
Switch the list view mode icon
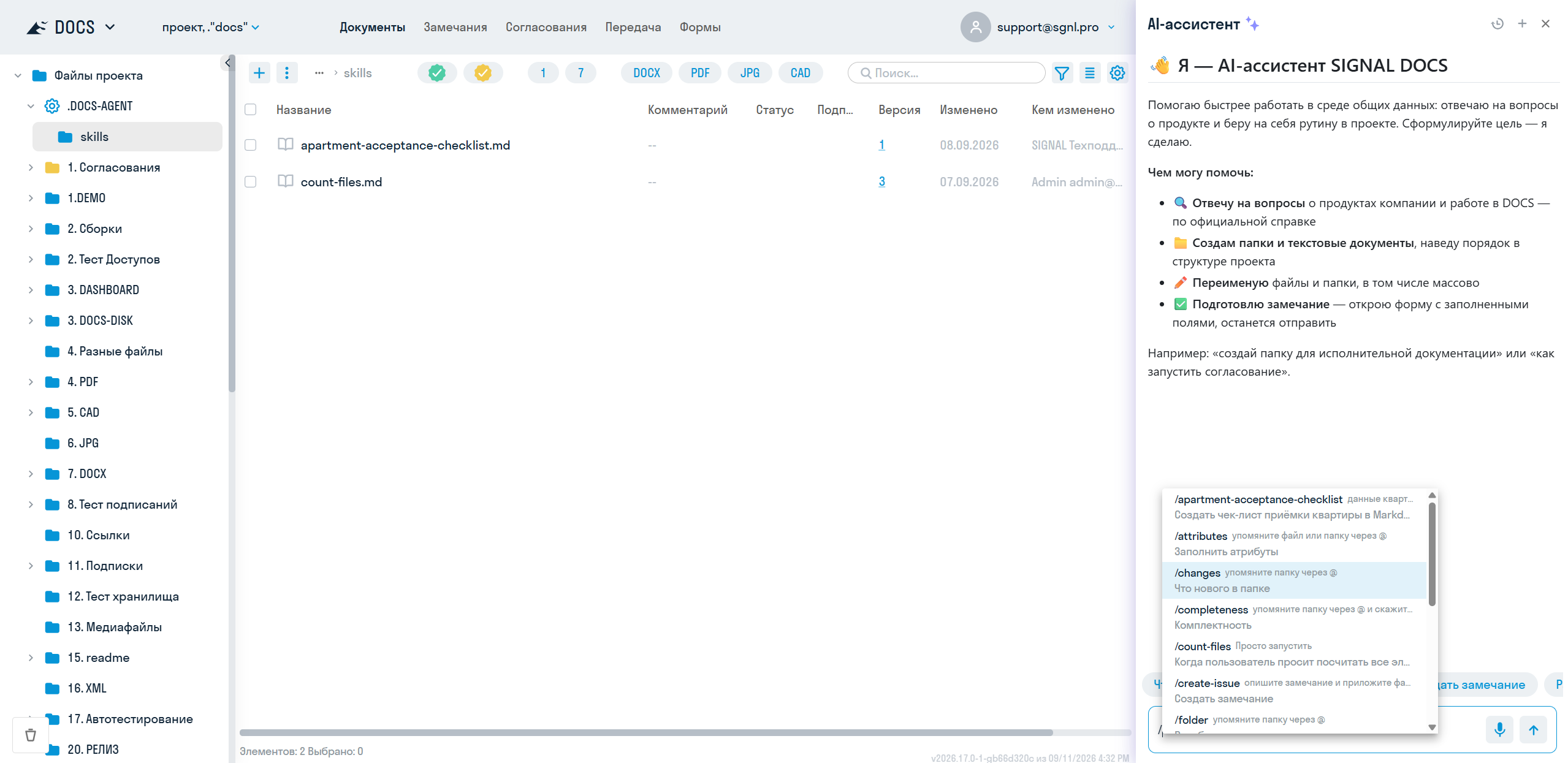(x=1089, y=73)
